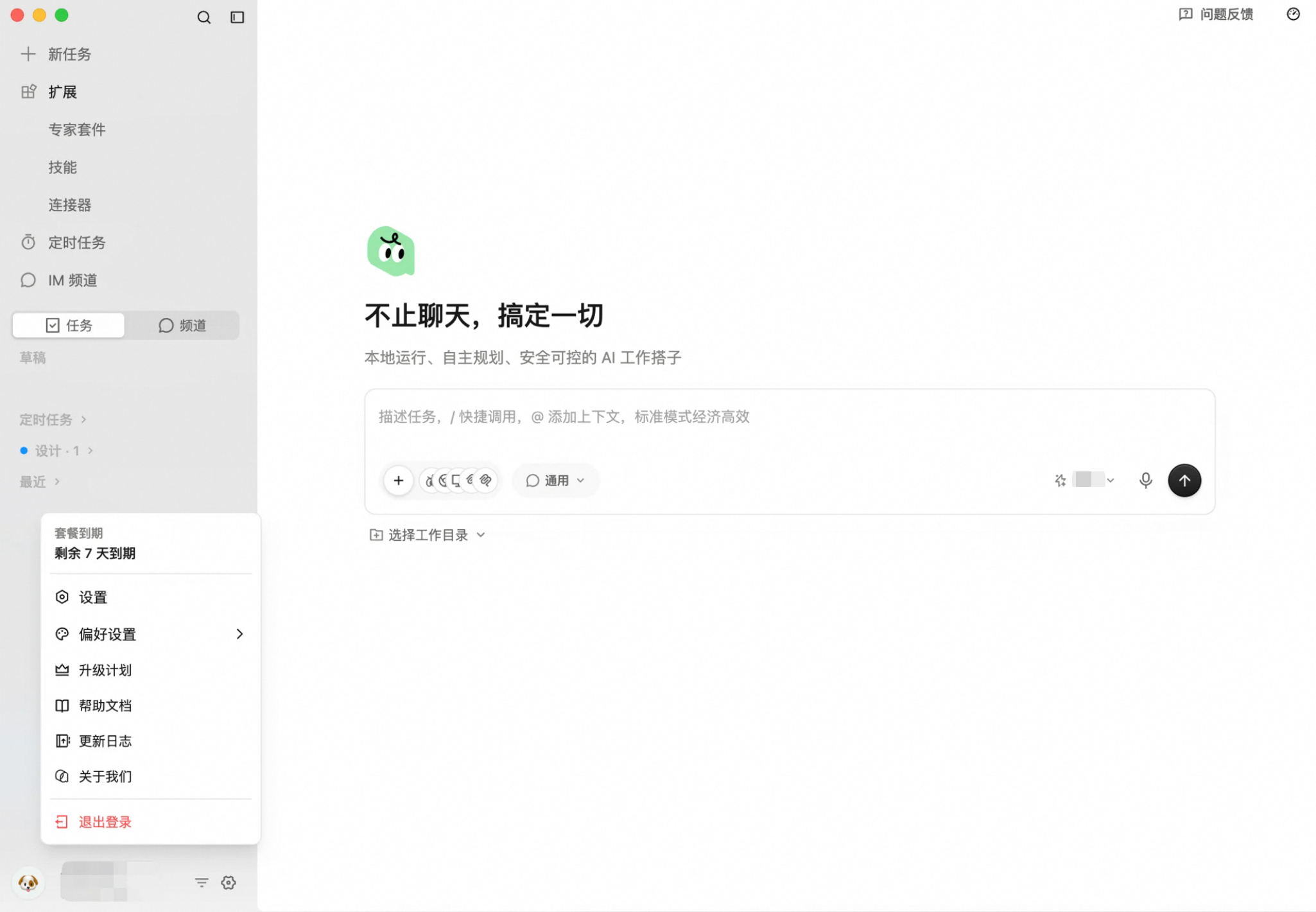Switch to the 频道 tab

(x=182, y=325)
